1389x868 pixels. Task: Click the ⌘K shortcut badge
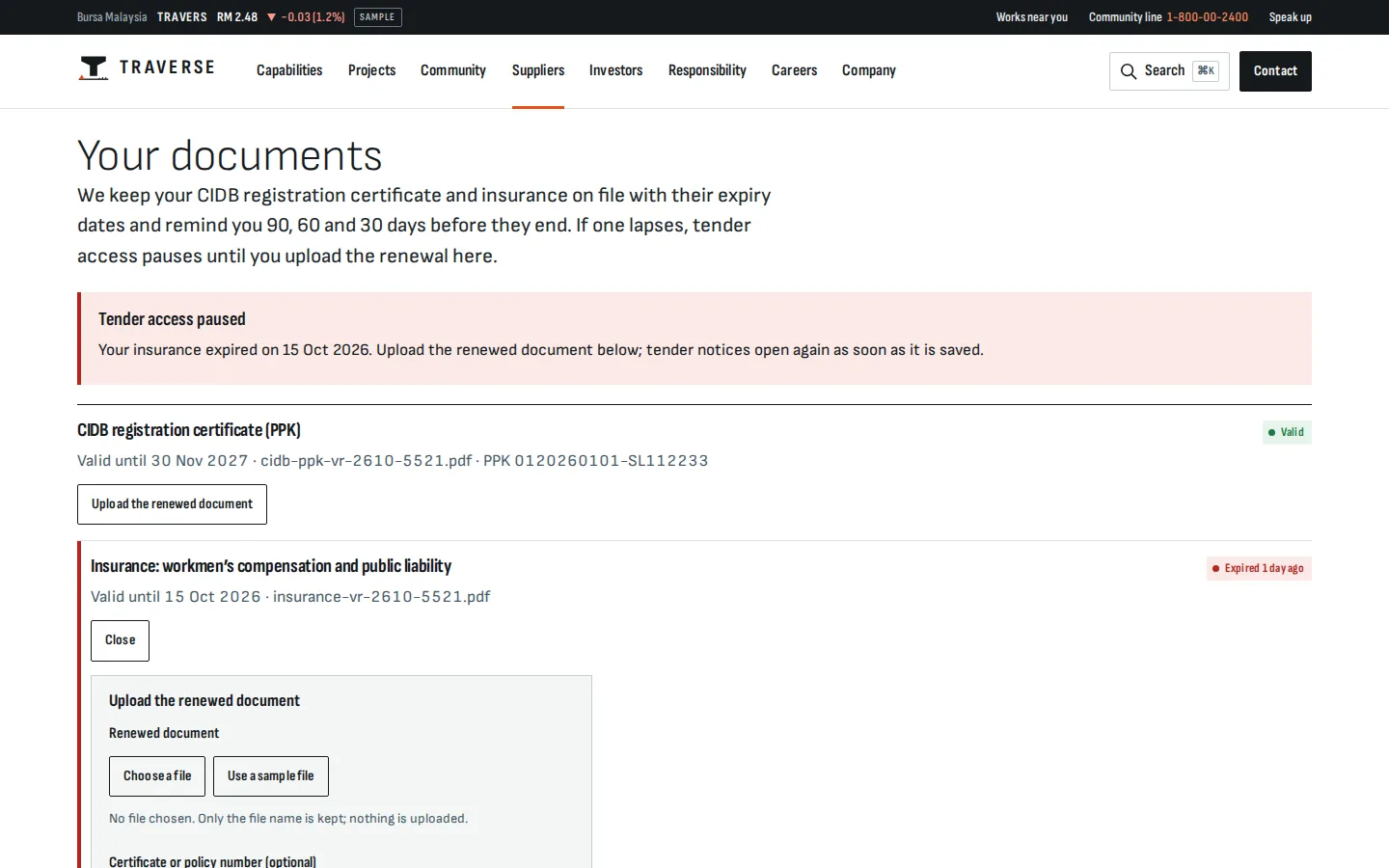tap(1206, 71)
